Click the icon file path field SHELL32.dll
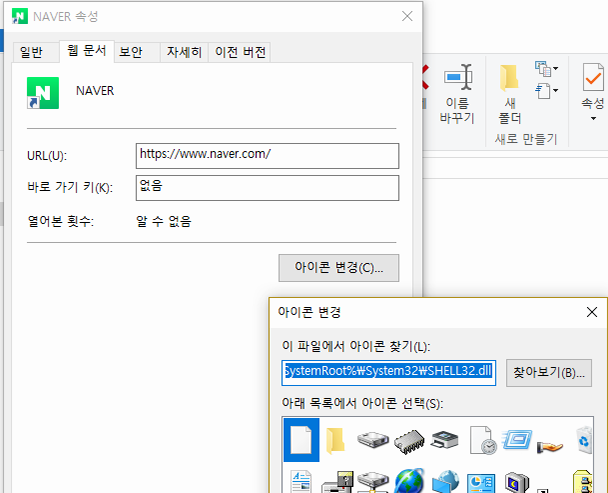This screenshot has width=608, height=493. click(x=389, y=373)
